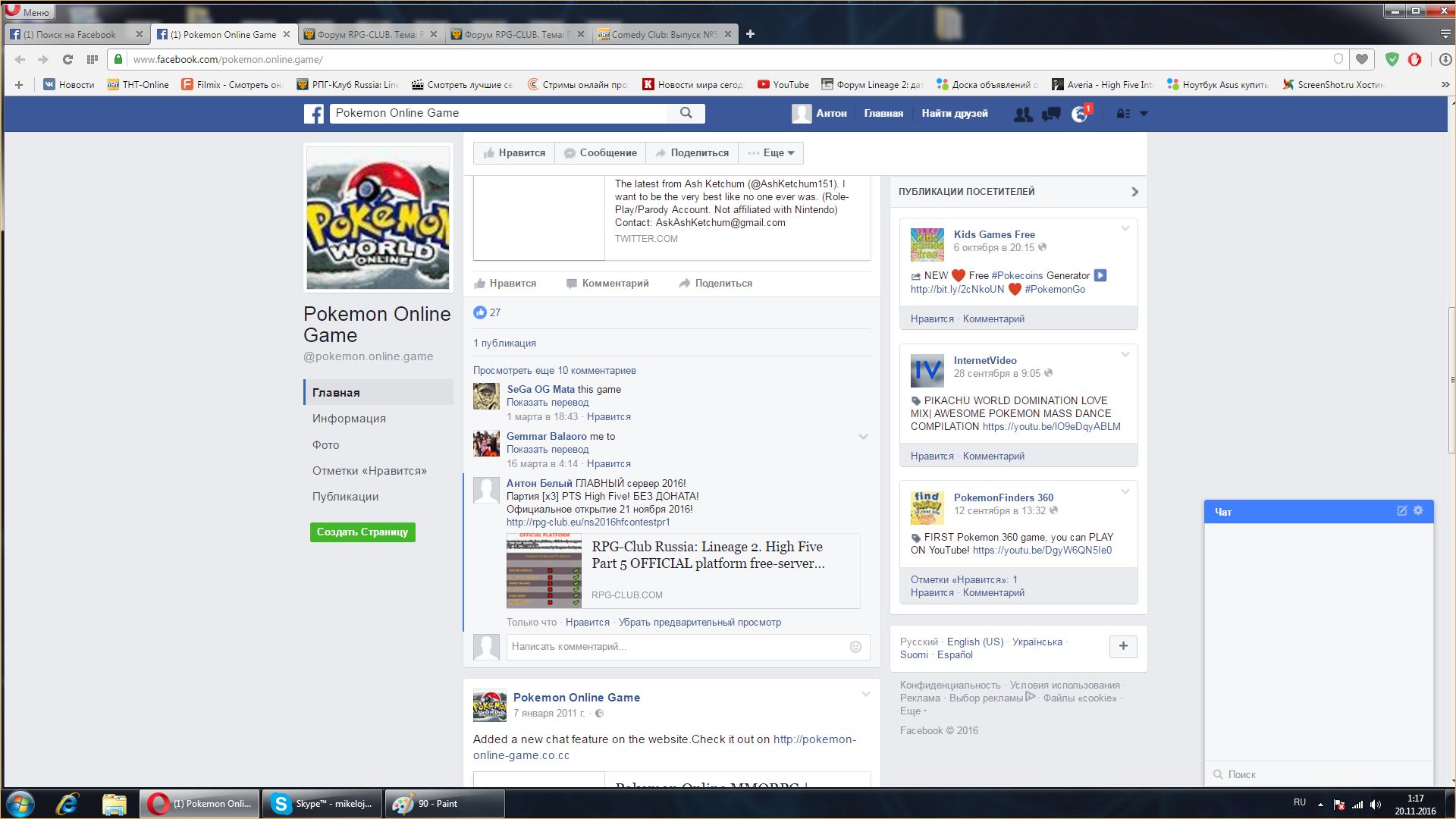The width and height of the screenshot is (1456, 819).
Task: Open Facebook messages icon in header
Action: (x=1051, y=114)
